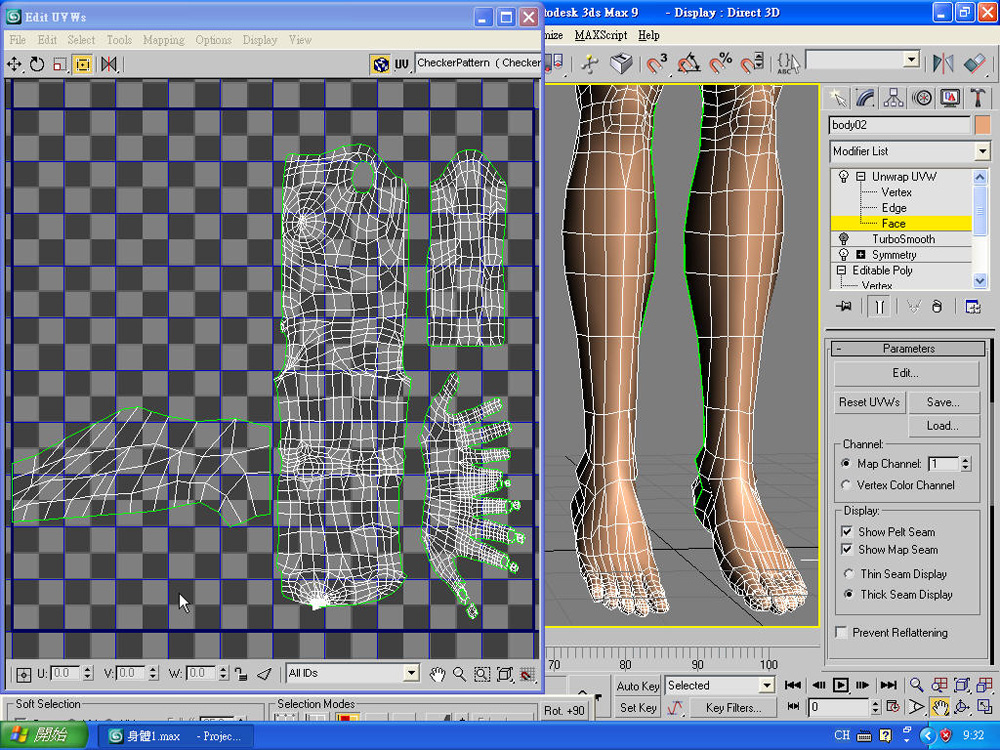Image resolution: width=1000 pixels, height=750 pixels.
Task: Click Zoom Region icon in Edit UVWs
Action: point(482,674)
